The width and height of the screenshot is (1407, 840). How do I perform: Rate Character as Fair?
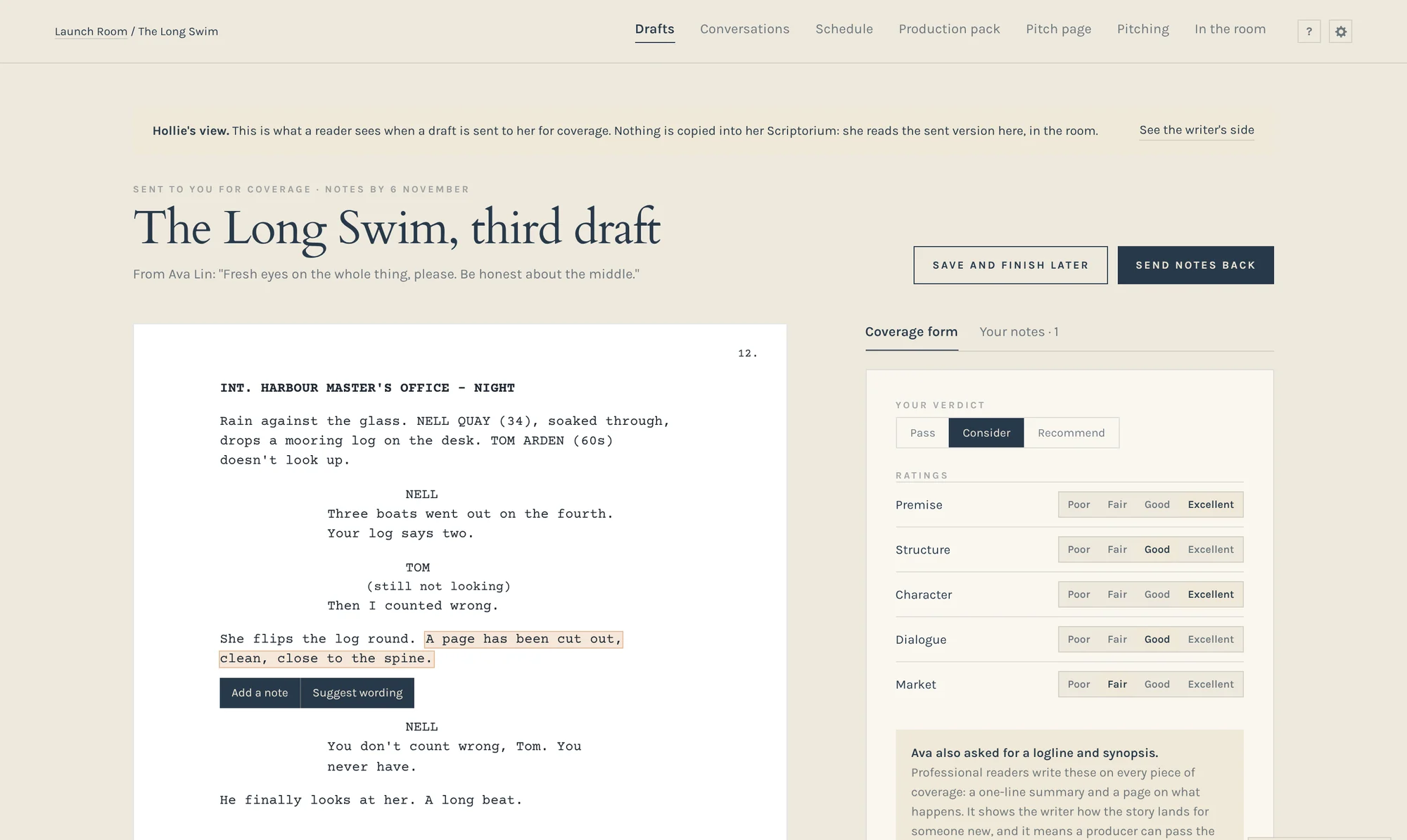click(x=1117, y=594)
